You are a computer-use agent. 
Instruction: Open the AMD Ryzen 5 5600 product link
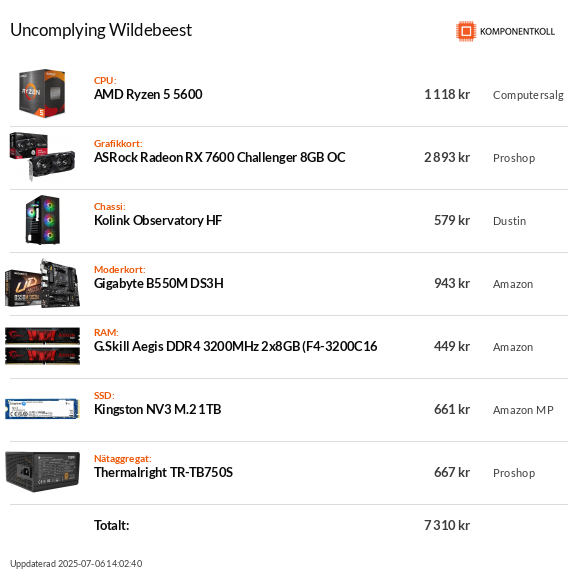[x=148, y=95]
